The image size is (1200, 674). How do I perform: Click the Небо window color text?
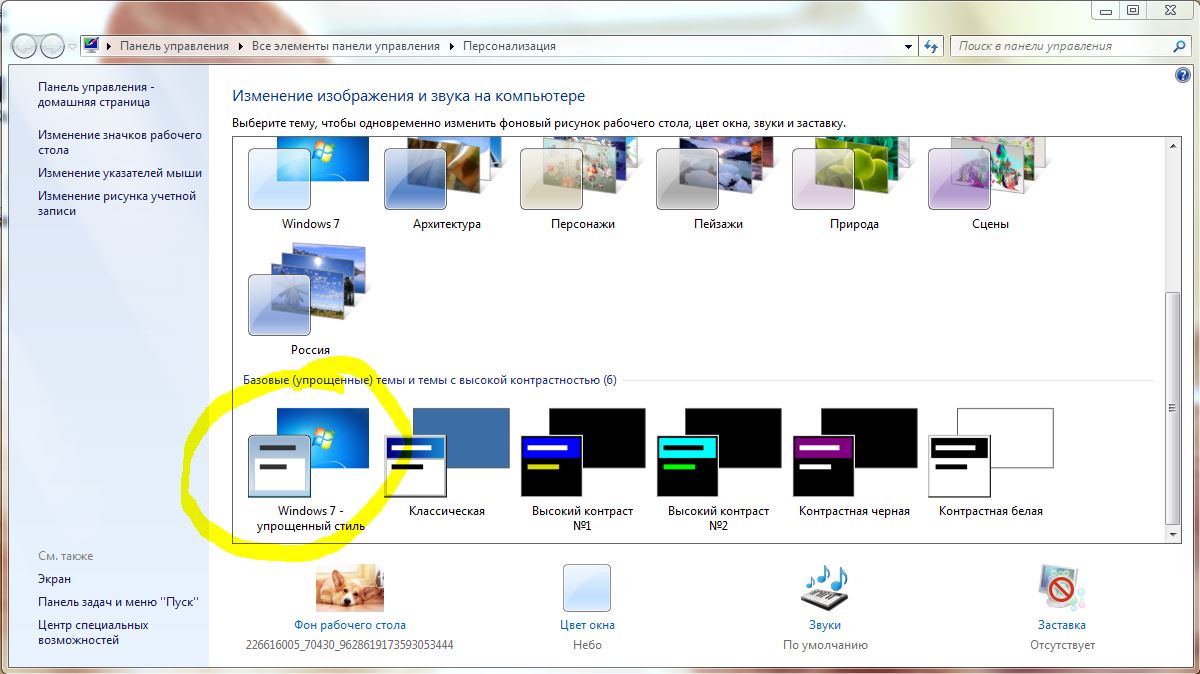[587, 645]
